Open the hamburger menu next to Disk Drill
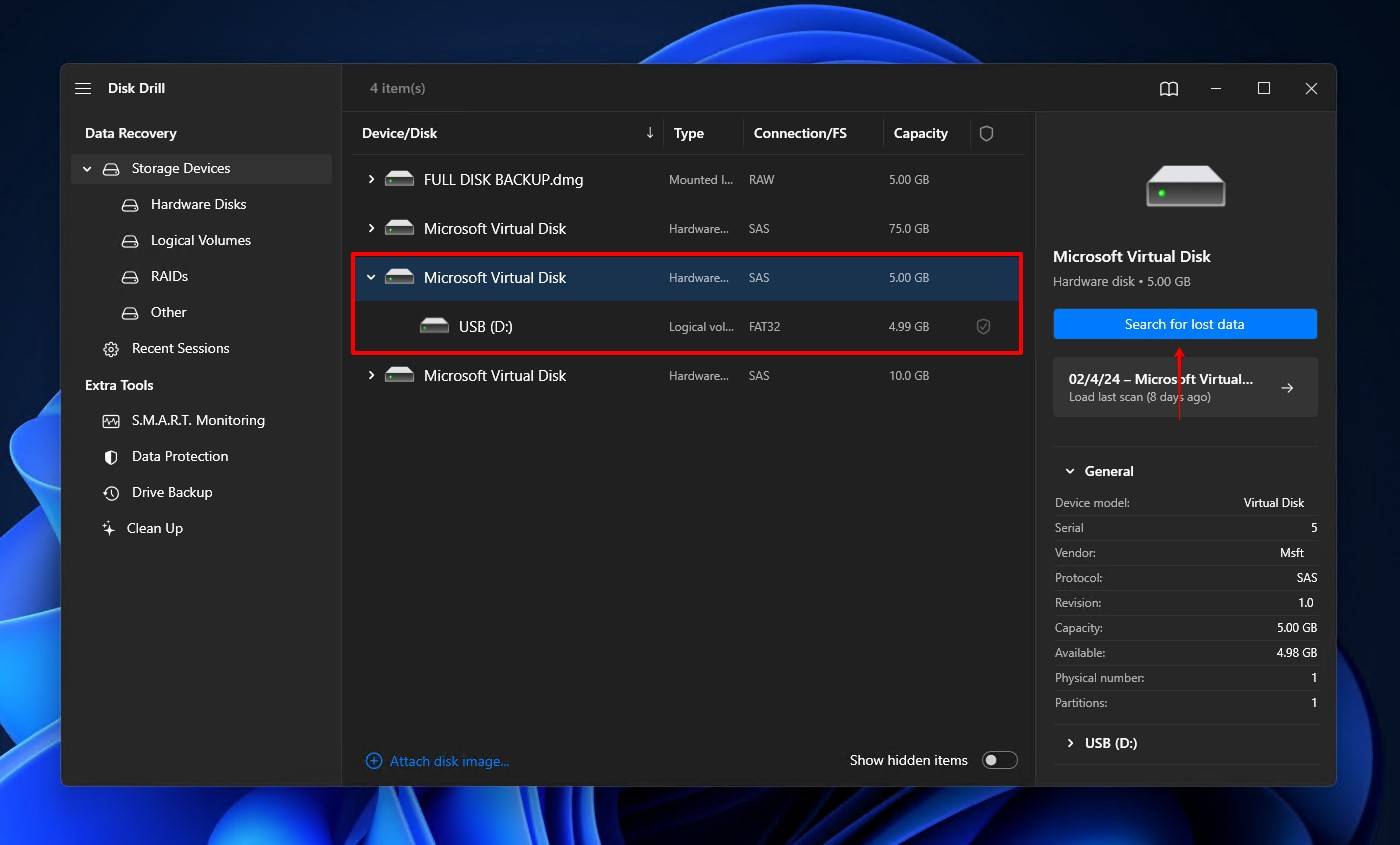Screen dimensions: 1400x845 [83, 89]
